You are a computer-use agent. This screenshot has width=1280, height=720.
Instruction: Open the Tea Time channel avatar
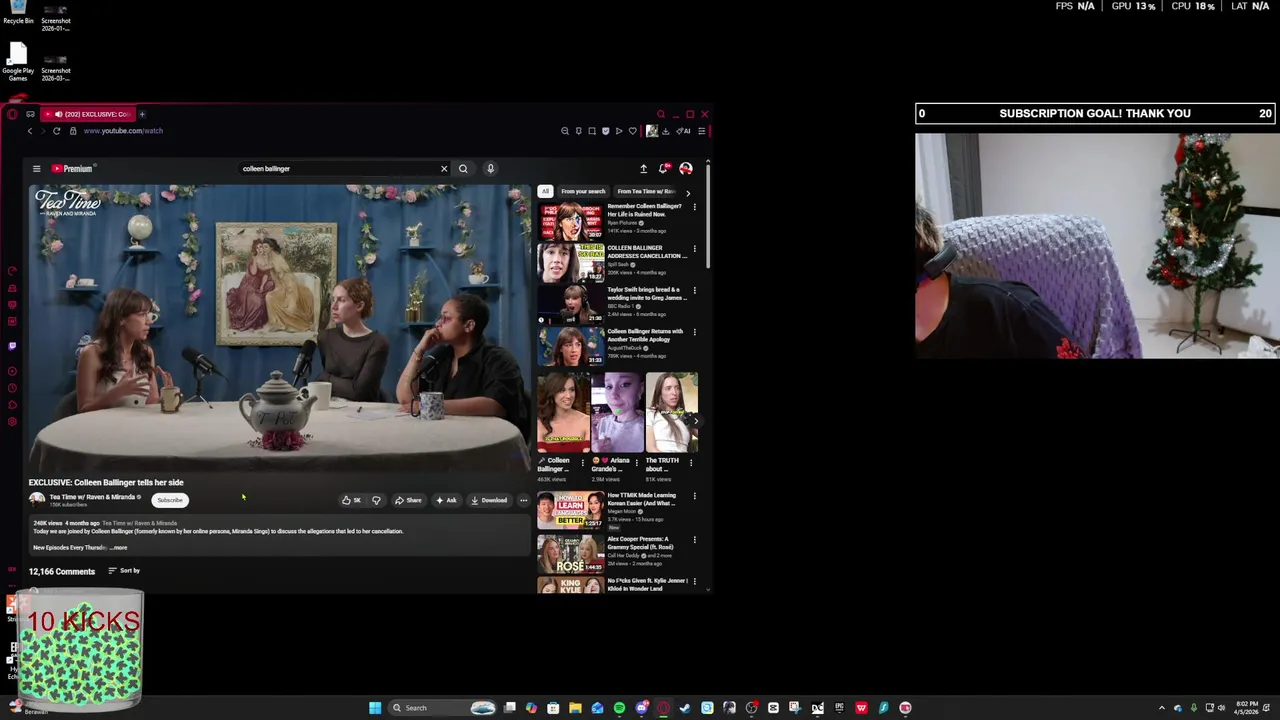coord(37,499)
